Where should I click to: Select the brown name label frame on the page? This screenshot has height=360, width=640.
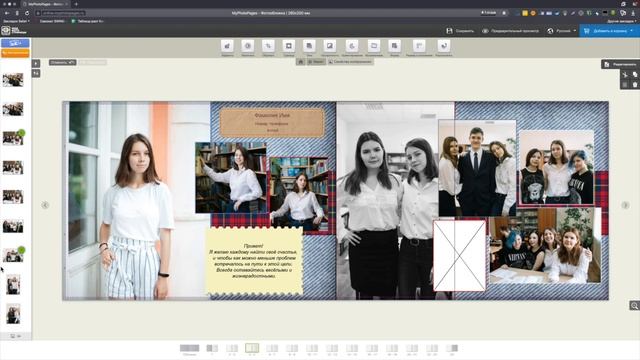[x=272, y=122]
